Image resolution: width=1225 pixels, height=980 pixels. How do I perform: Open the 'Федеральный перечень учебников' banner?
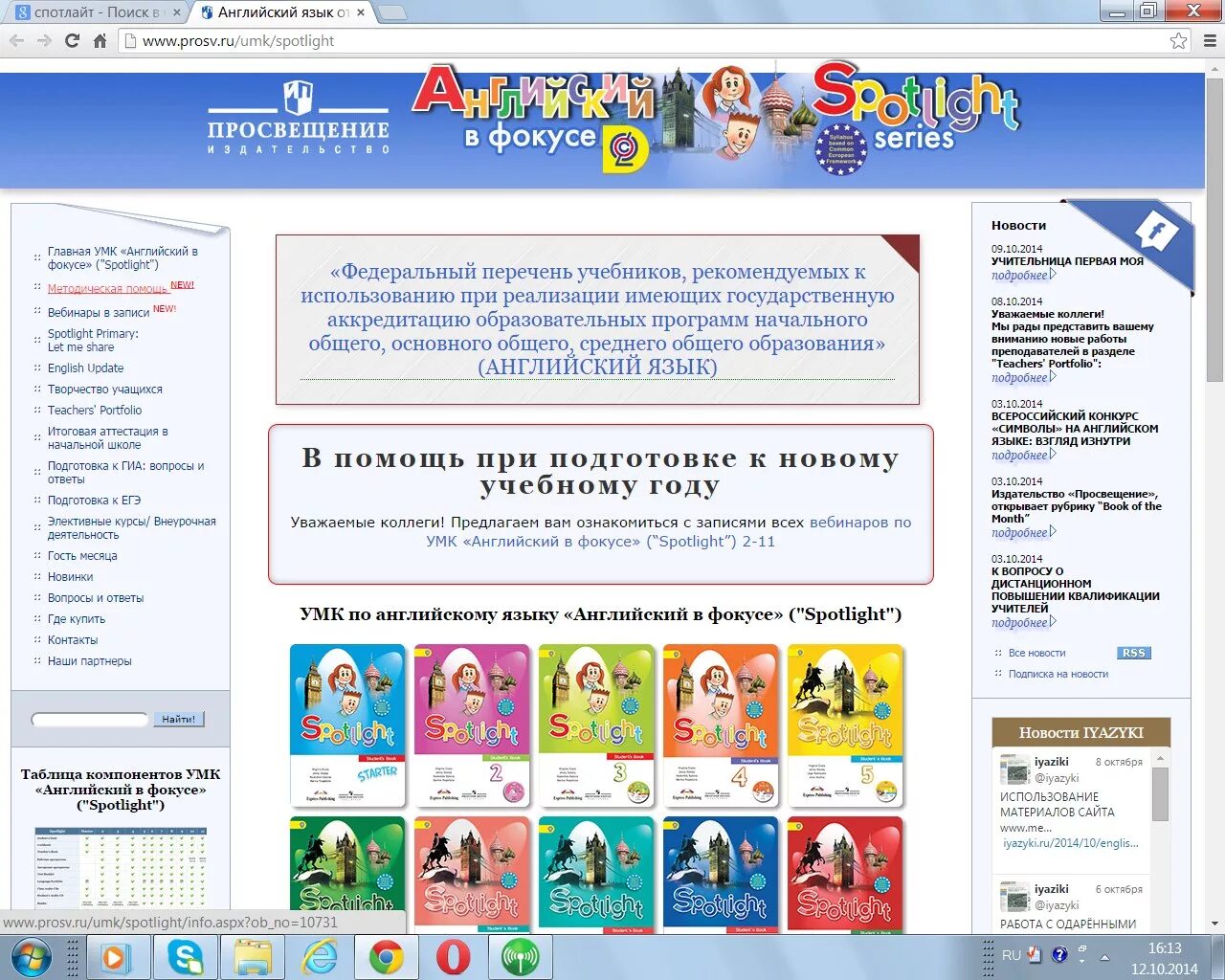597,320
